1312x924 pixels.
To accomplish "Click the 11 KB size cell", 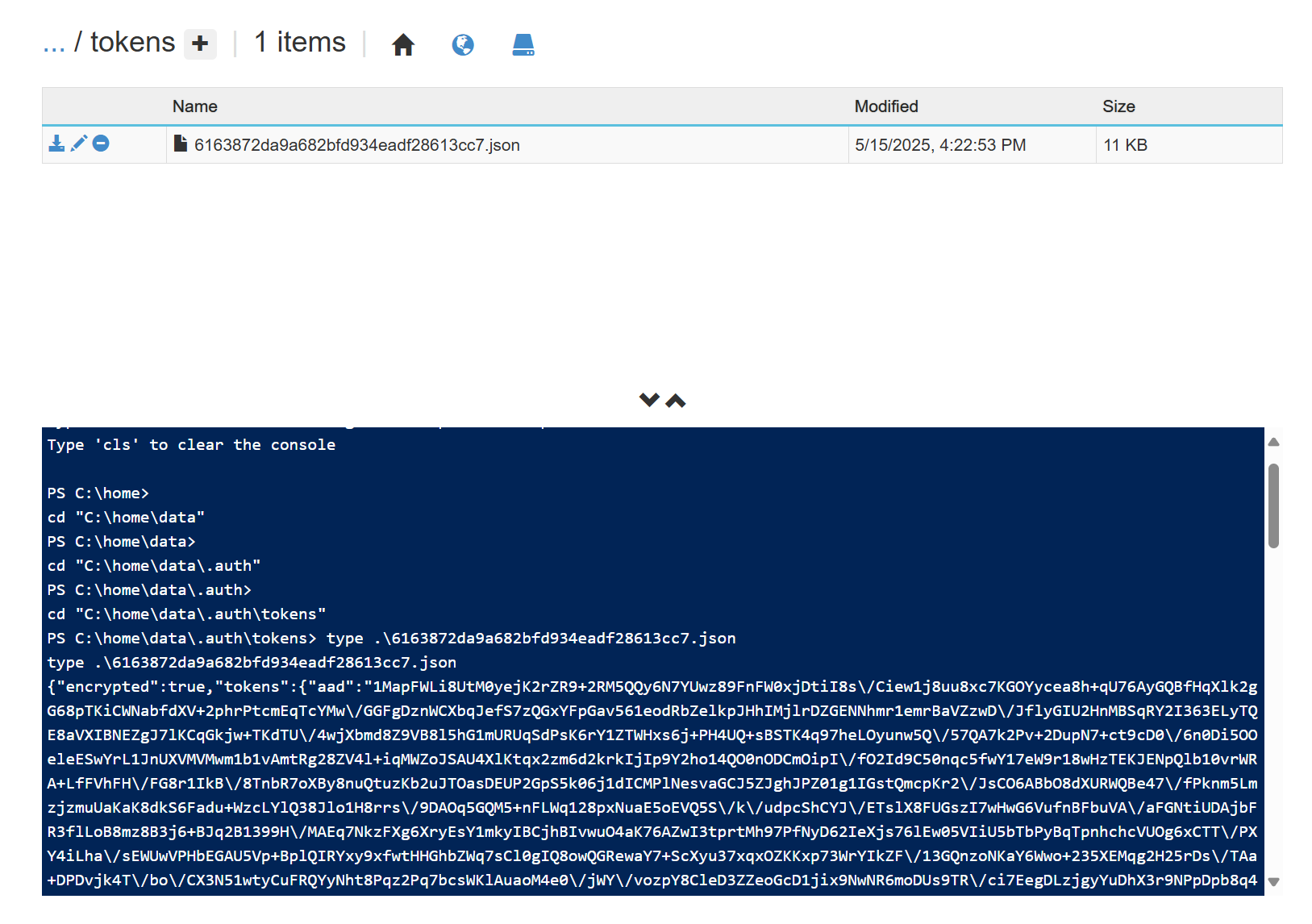I will 1125,145.
